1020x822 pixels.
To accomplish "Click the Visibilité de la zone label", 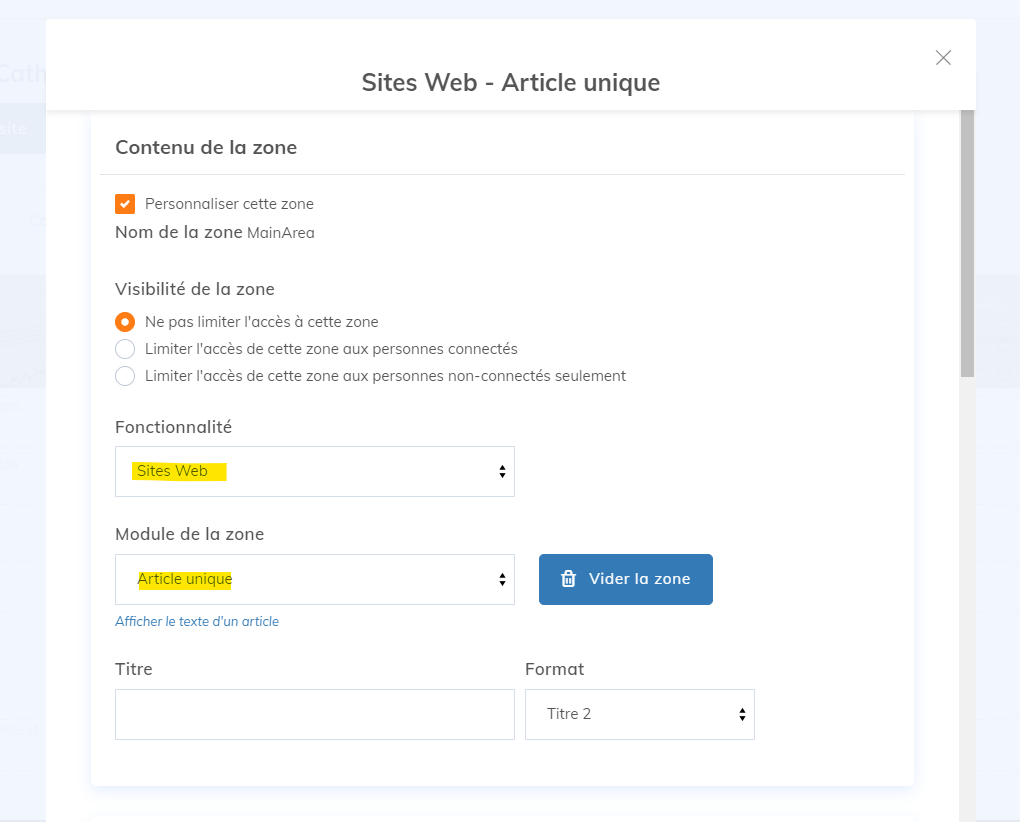I will (195, 289).
